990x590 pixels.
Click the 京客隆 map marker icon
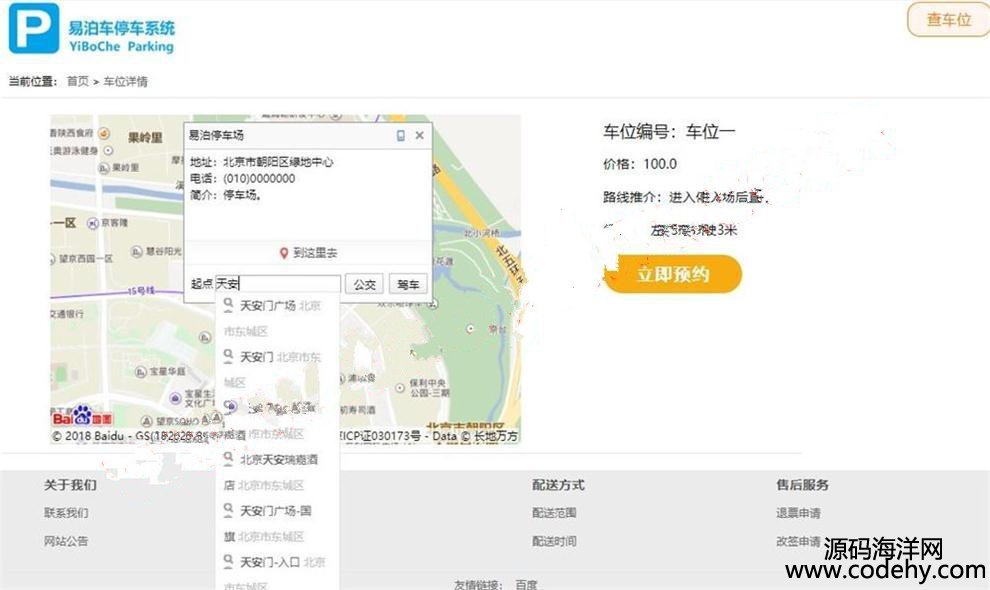coord(93,223)
